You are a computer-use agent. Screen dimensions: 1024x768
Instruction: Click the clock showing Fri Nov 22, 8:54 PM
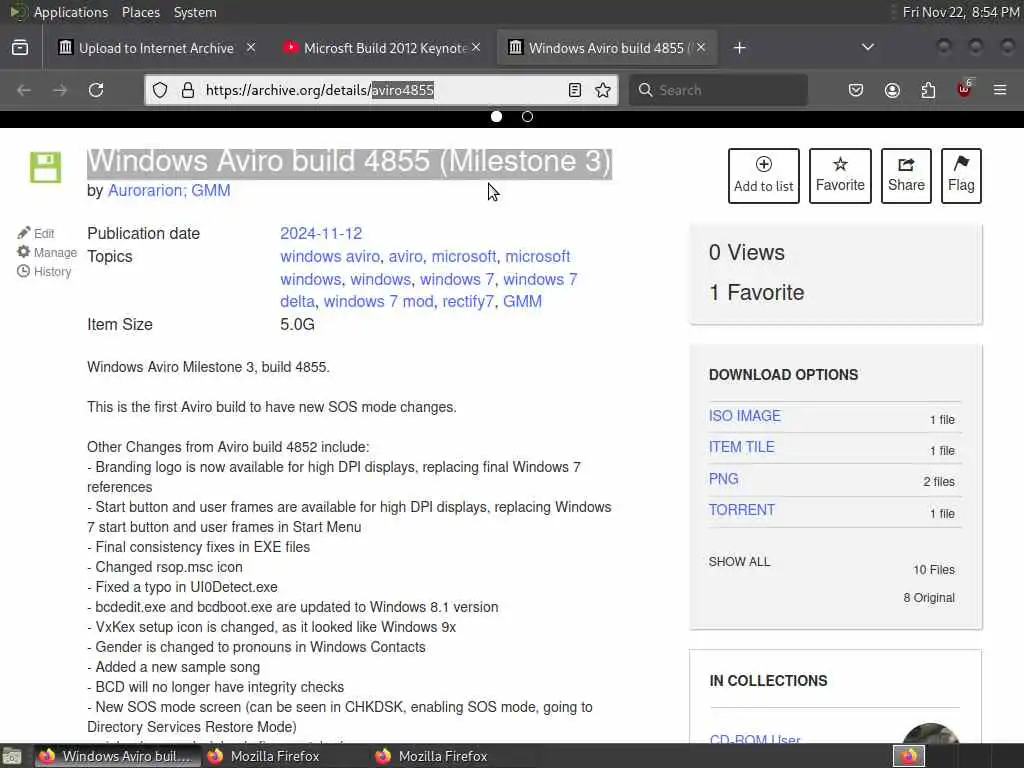[x=961, y=12]
